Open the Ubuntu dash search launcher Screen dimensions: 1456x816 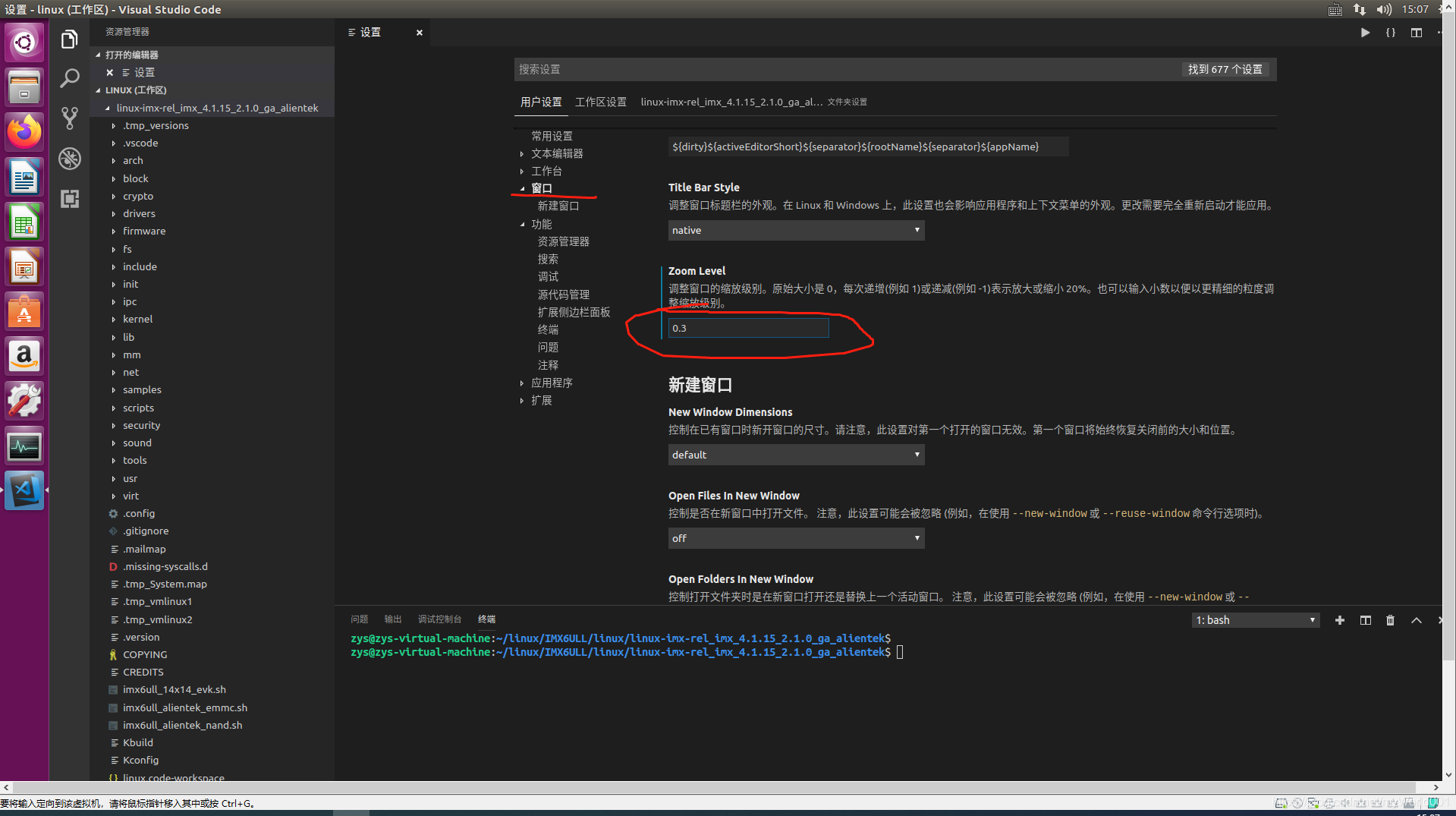click(x=24, y=42)
